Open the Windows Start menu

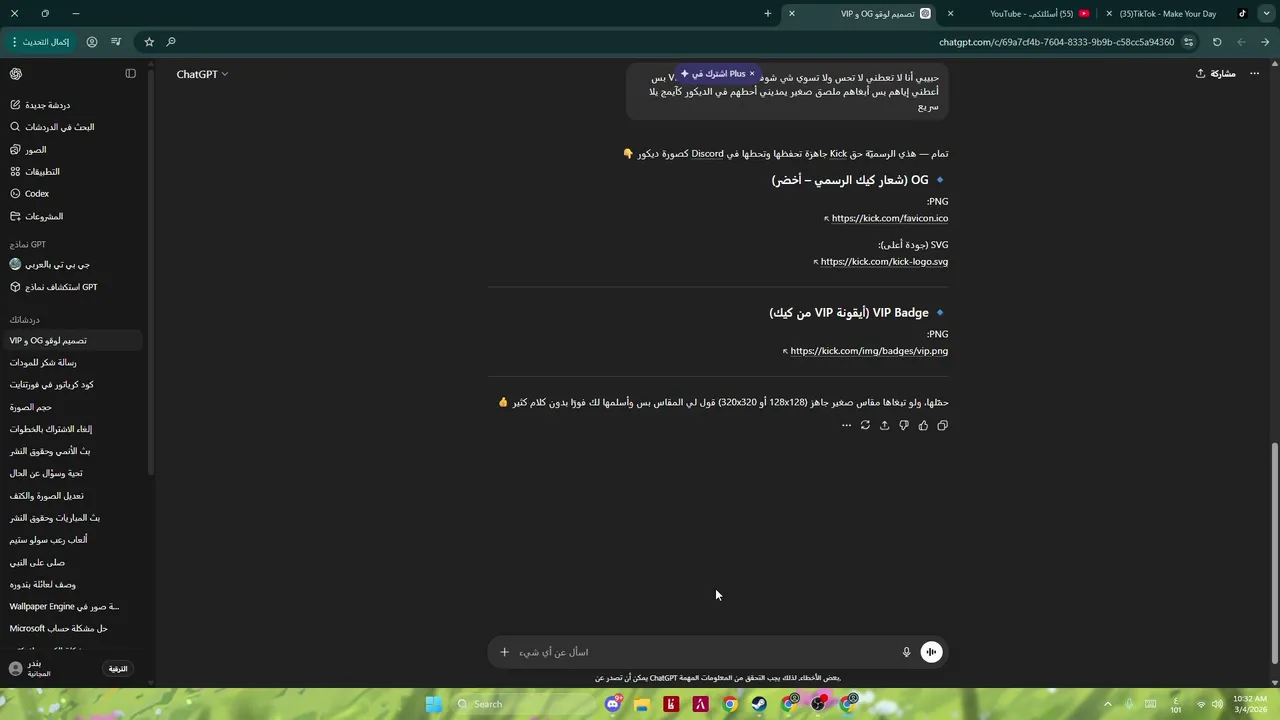coord(433,704)
